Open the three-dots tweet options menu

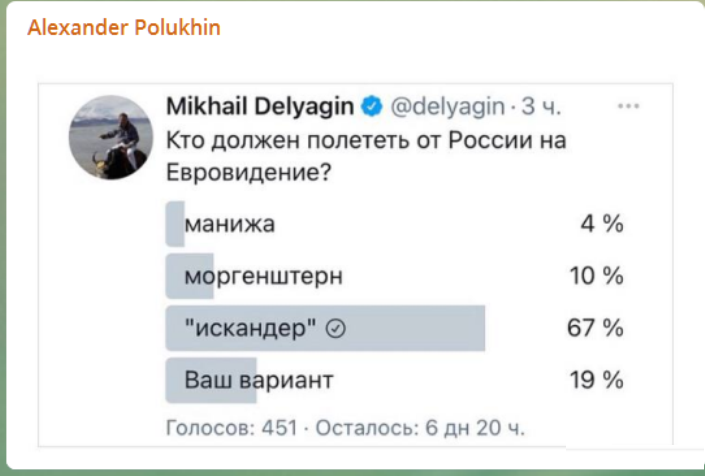point(628,107)
